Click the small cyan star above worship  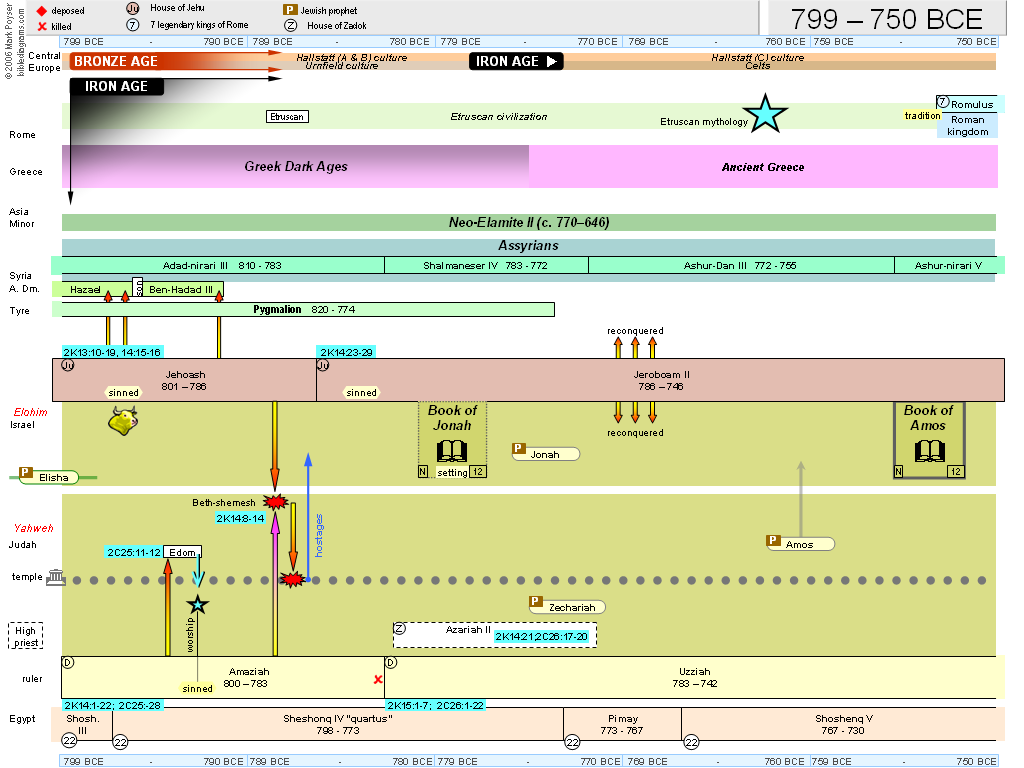tap(198, 604)
